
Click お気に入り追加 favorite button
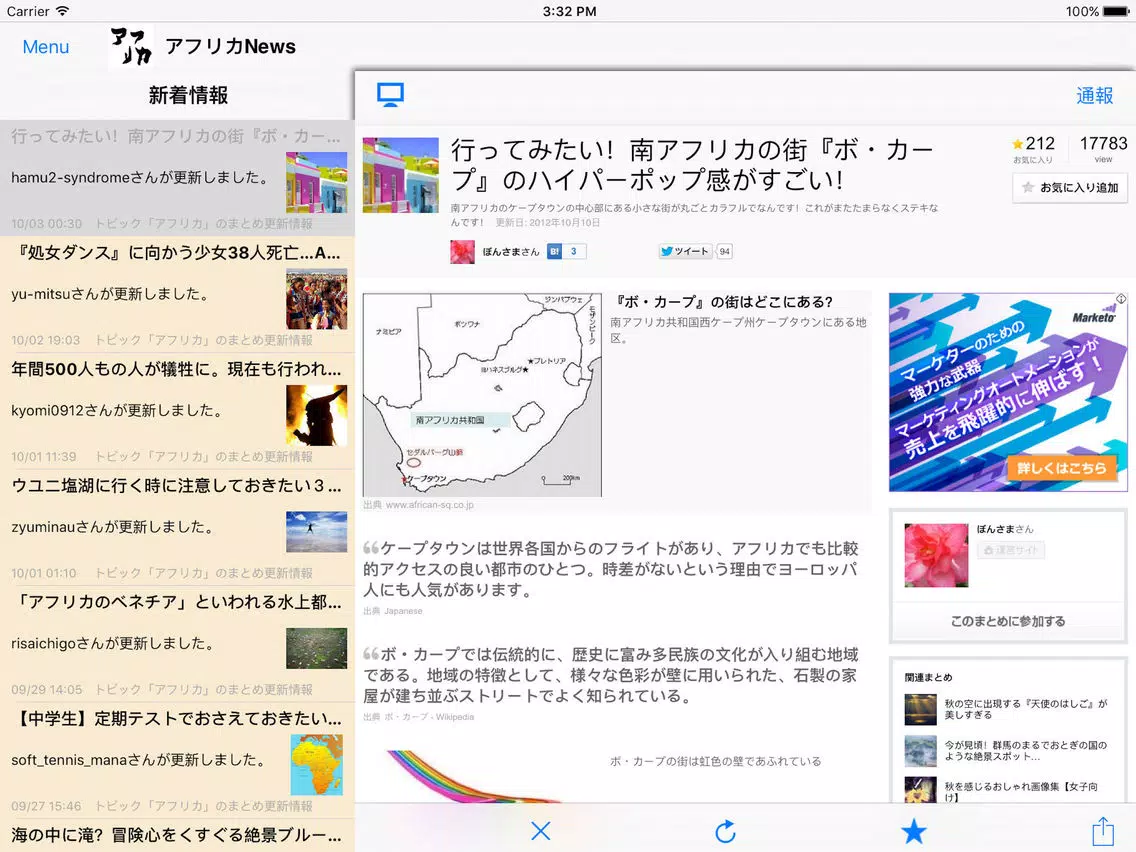1071,188
